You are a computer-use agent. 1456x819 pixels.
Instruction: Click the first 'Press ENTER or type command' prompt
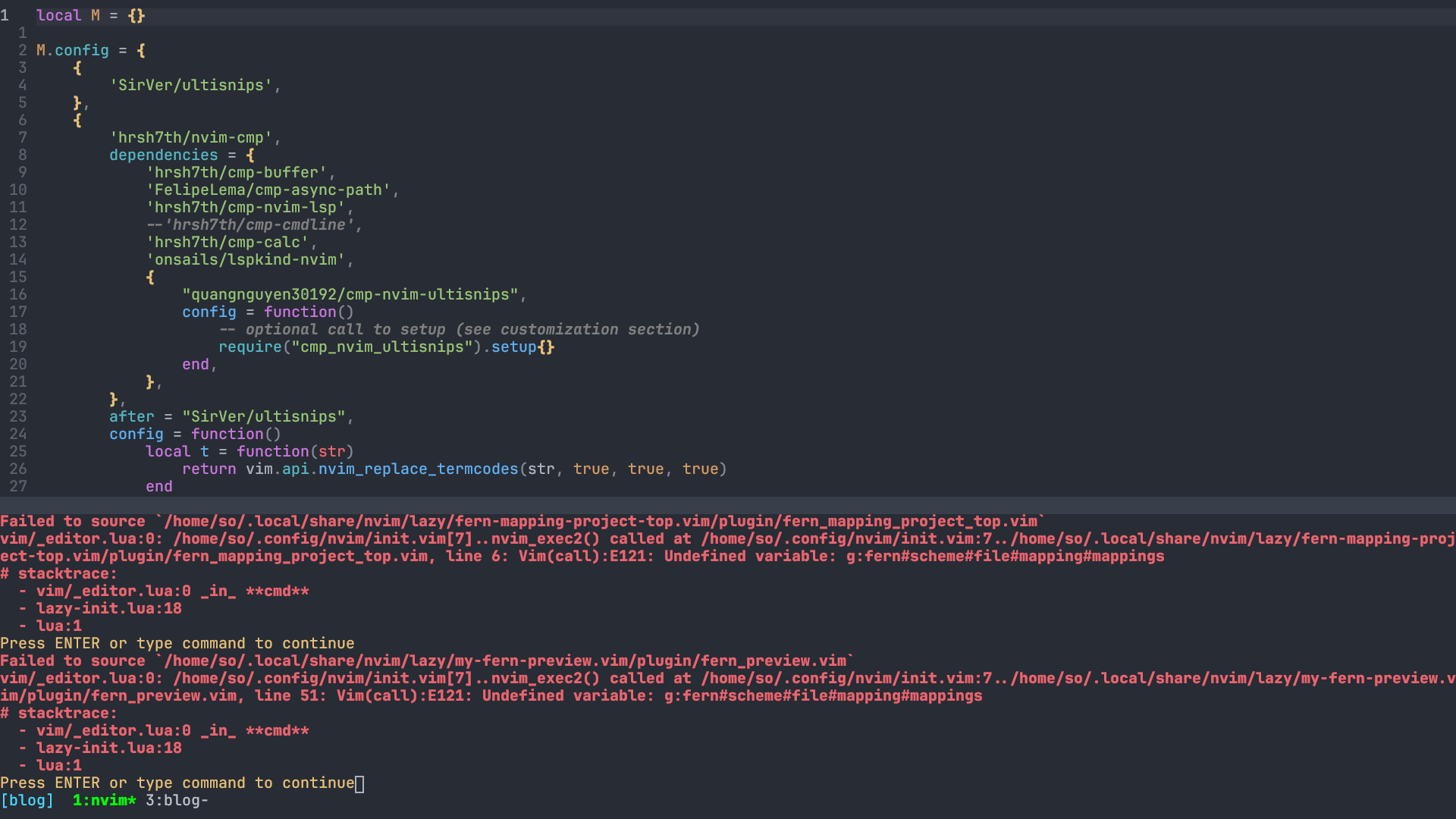177,643
